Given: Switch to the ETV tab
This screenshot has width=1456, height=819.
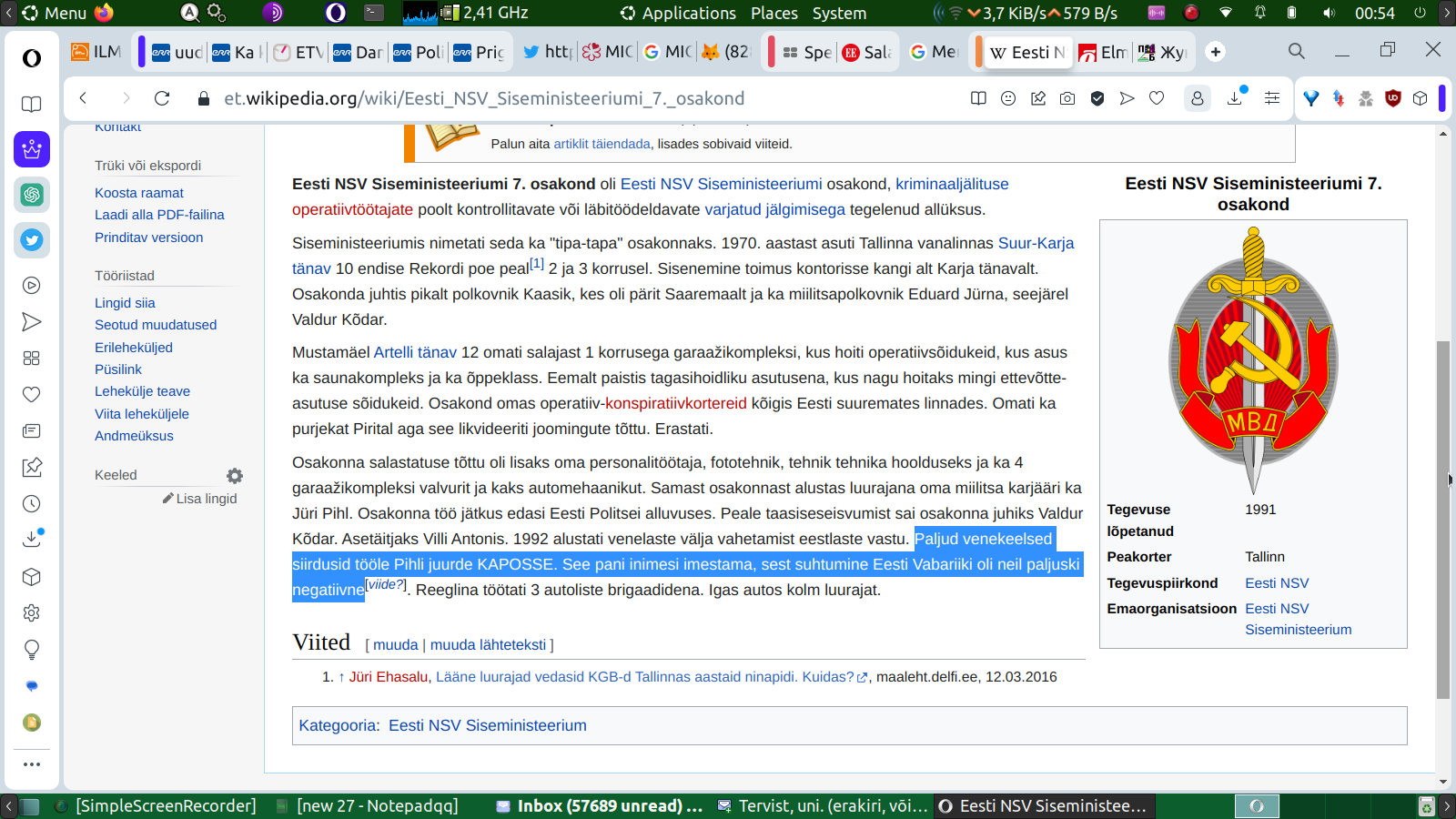Looking at the screenshot, I should coord(298,52).
